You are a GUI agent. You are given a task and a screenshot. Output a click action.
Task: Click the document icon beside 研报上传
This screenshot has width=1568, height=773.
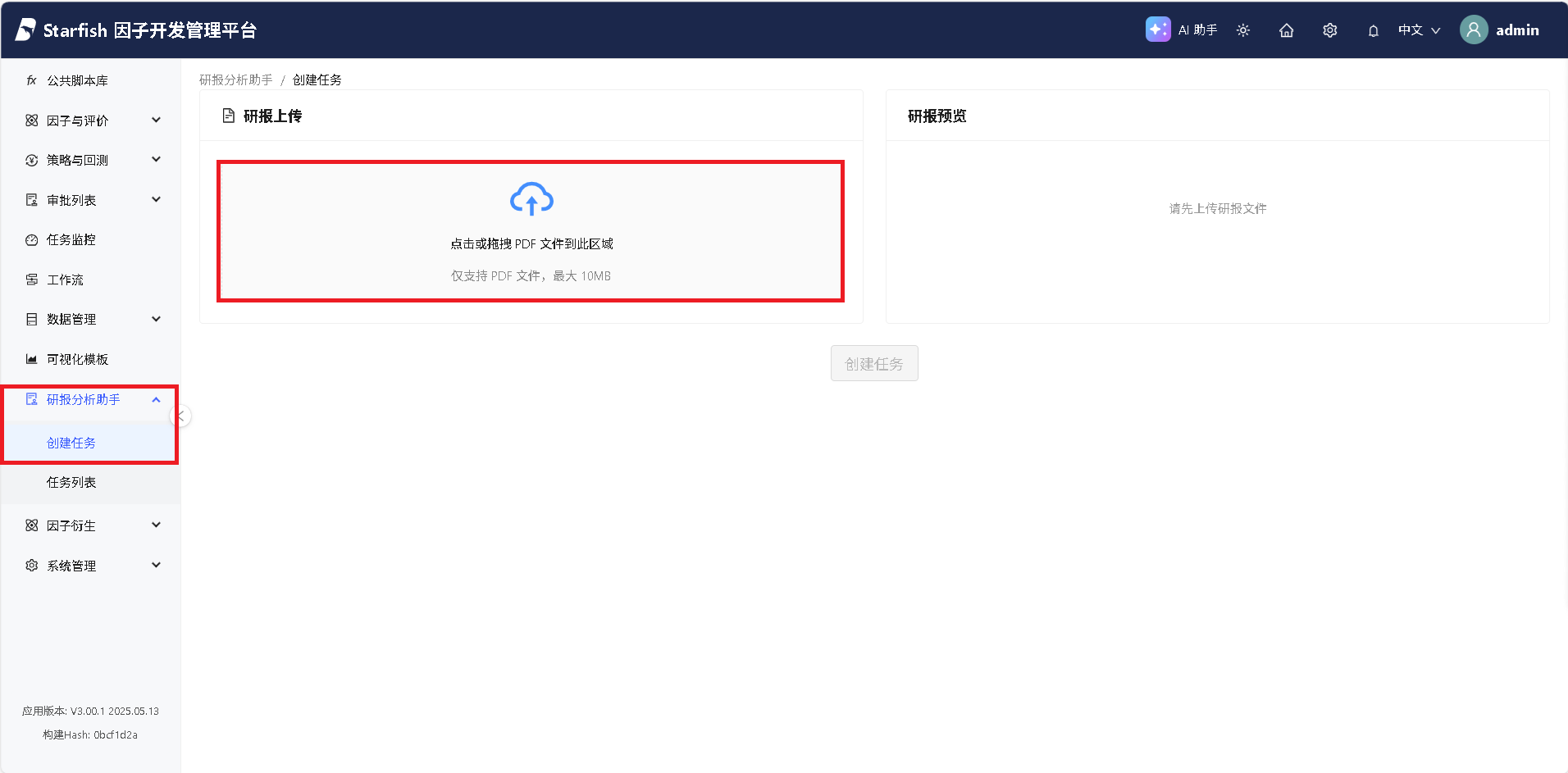229,116
